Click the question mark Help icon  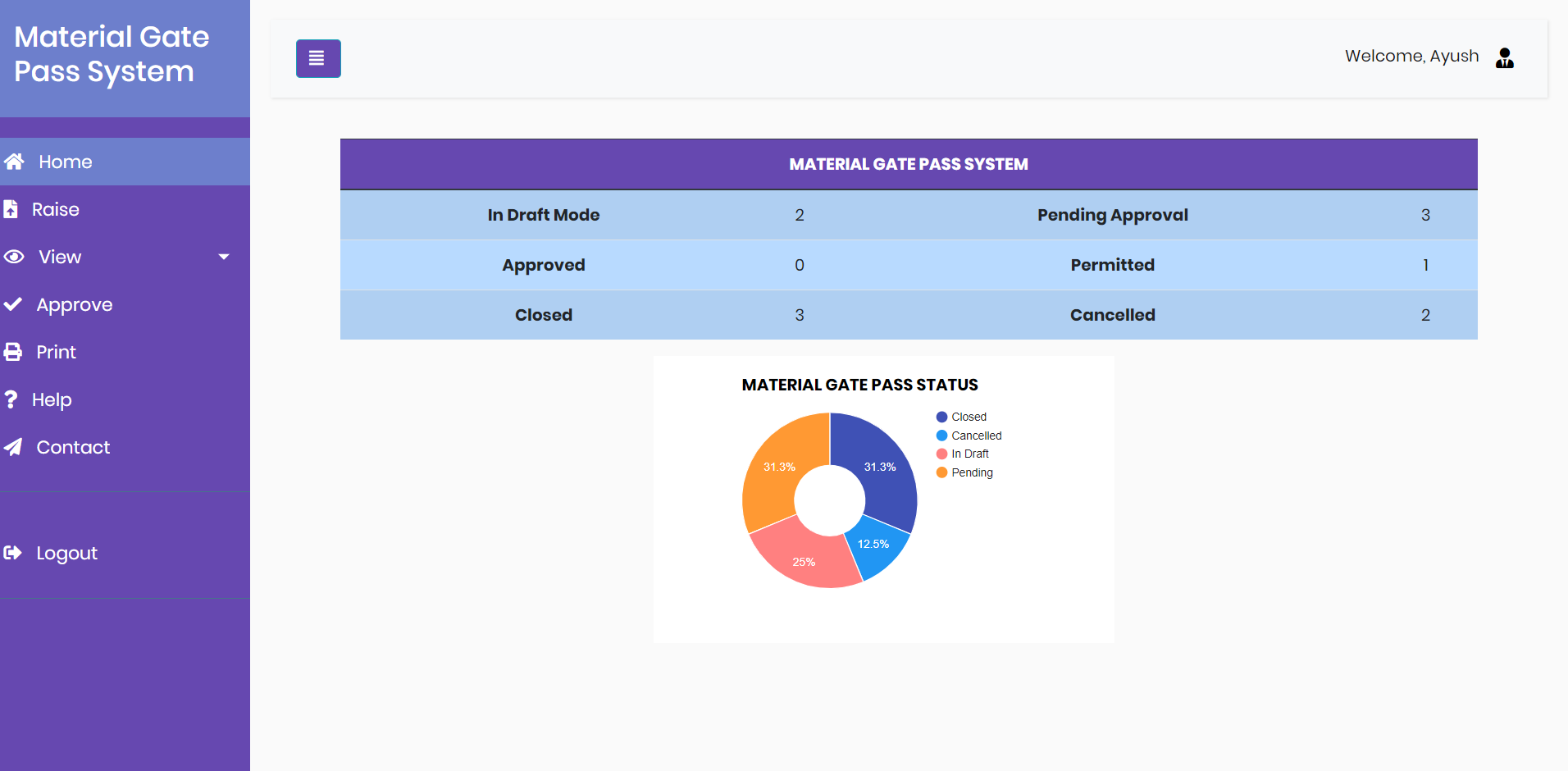click(11, 399)
